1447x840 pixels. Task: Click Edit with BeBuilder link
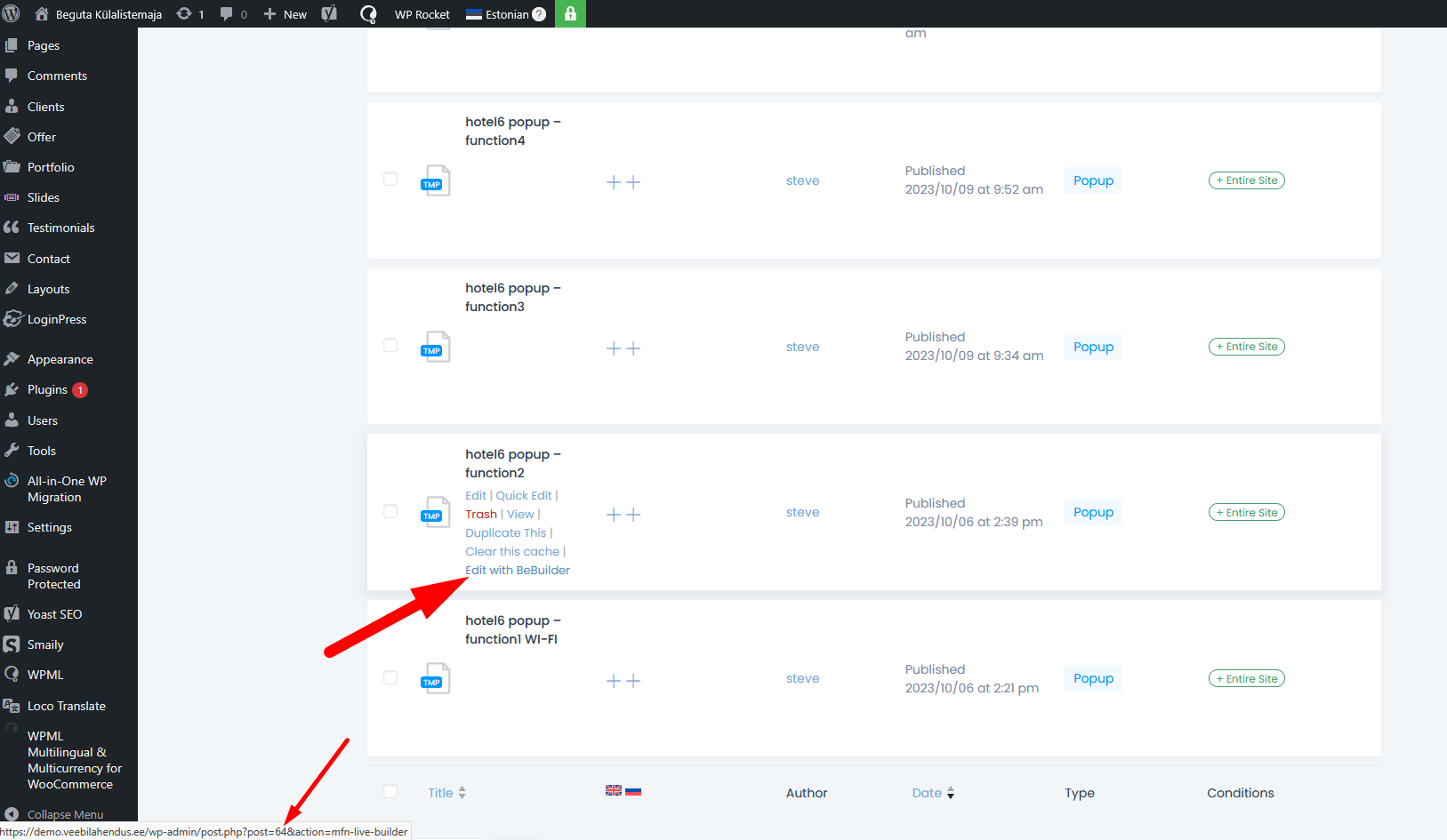(518, 570)
